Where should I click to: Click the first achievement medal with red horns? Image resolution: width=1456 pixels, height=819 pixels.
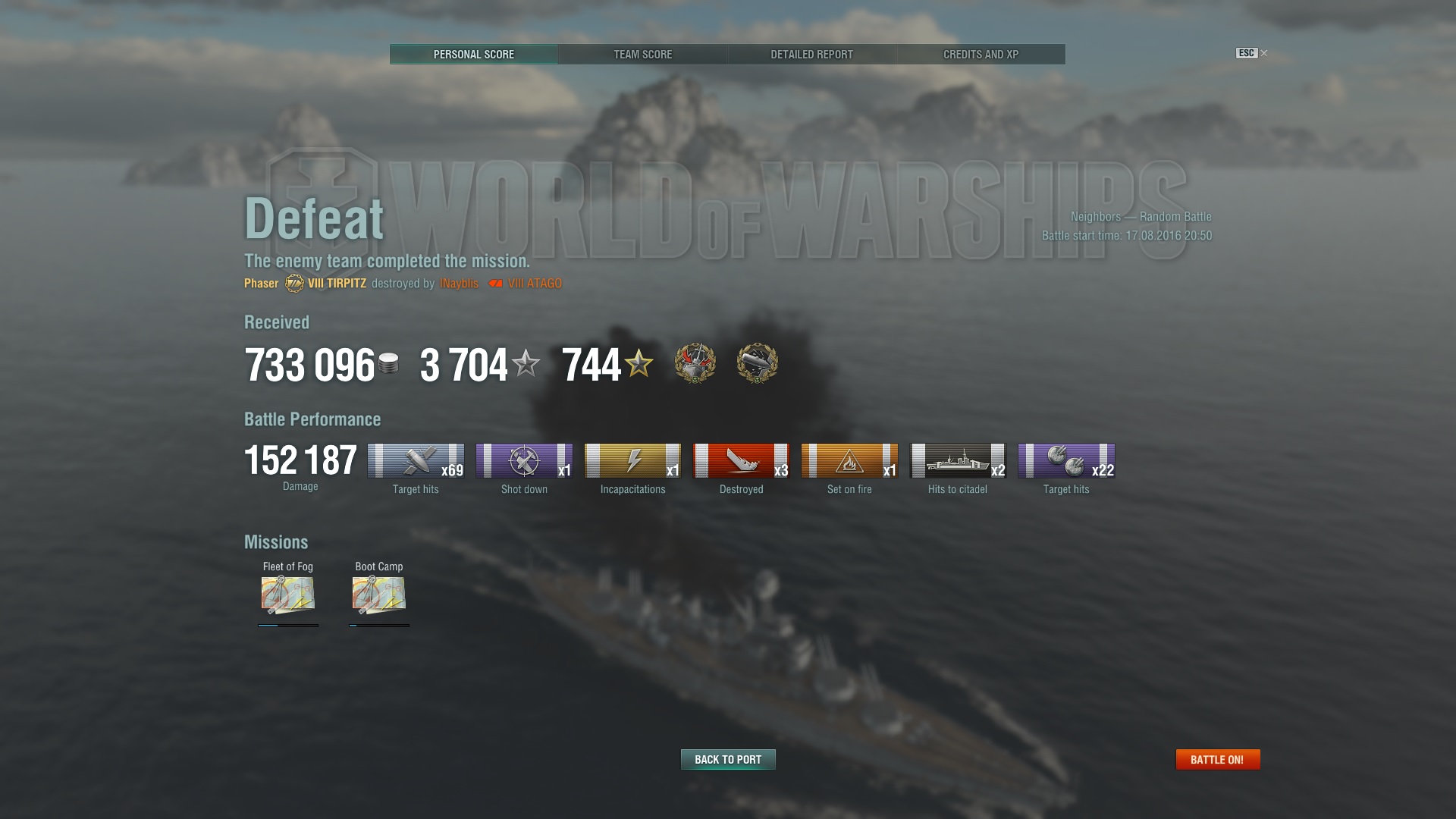click(695, 363)
